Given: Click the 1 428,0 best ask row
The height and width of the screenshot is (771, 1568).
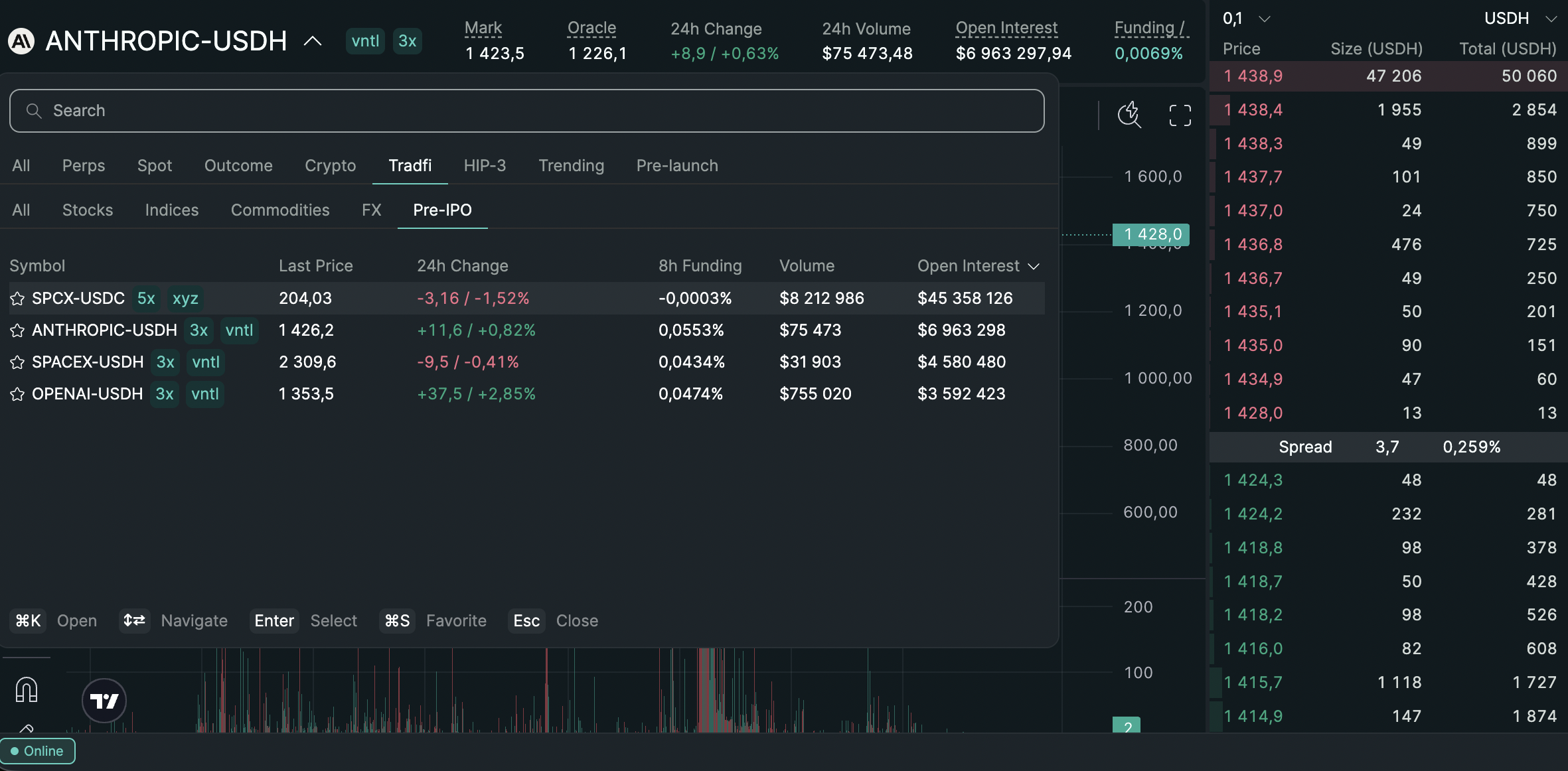Looking at the screenshot, I should point(1389,413).
